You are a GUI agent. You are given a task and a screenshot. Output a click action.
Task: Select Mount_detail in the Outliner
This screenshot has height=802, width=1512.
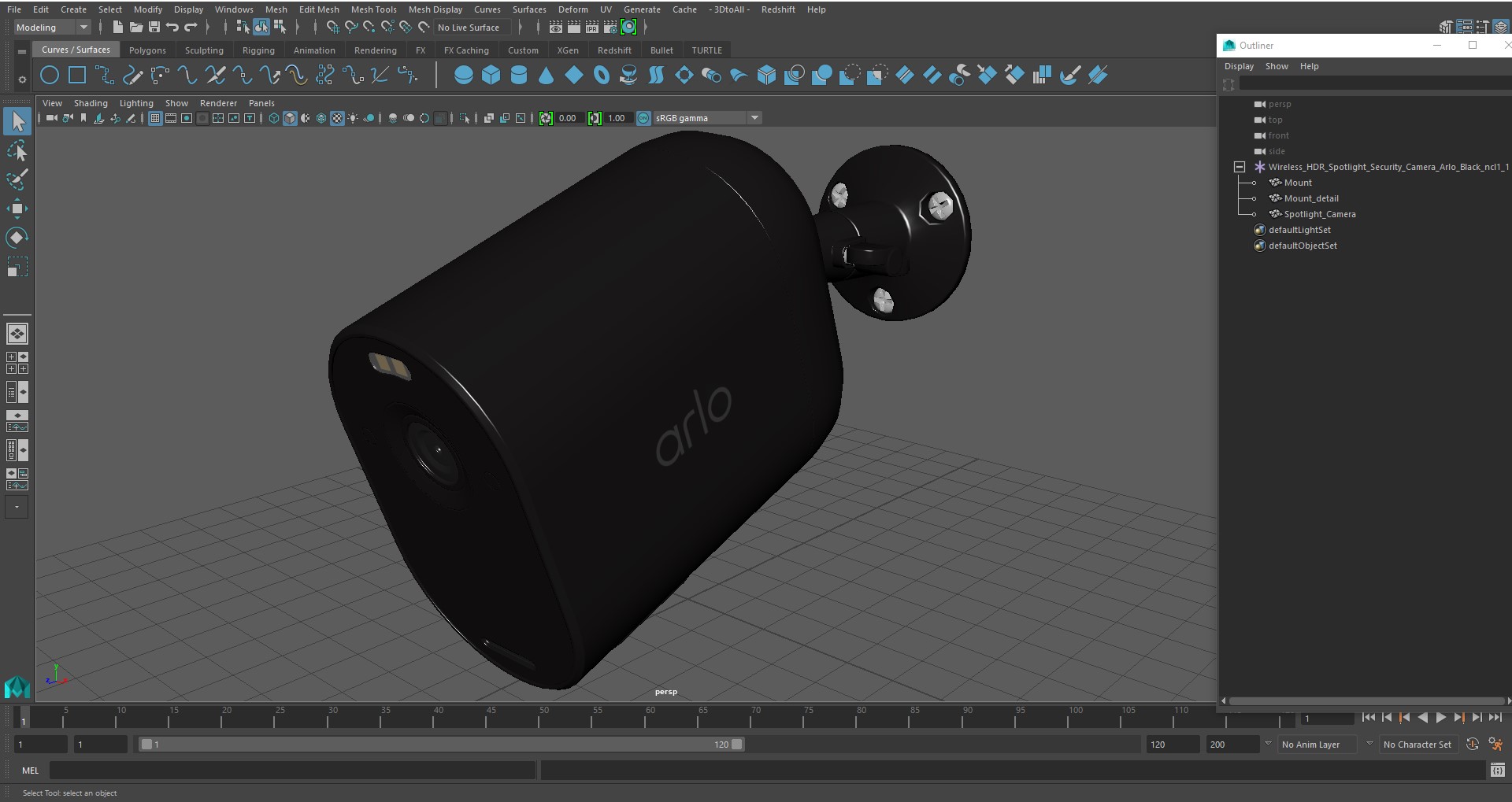(x=1310, y=198)
